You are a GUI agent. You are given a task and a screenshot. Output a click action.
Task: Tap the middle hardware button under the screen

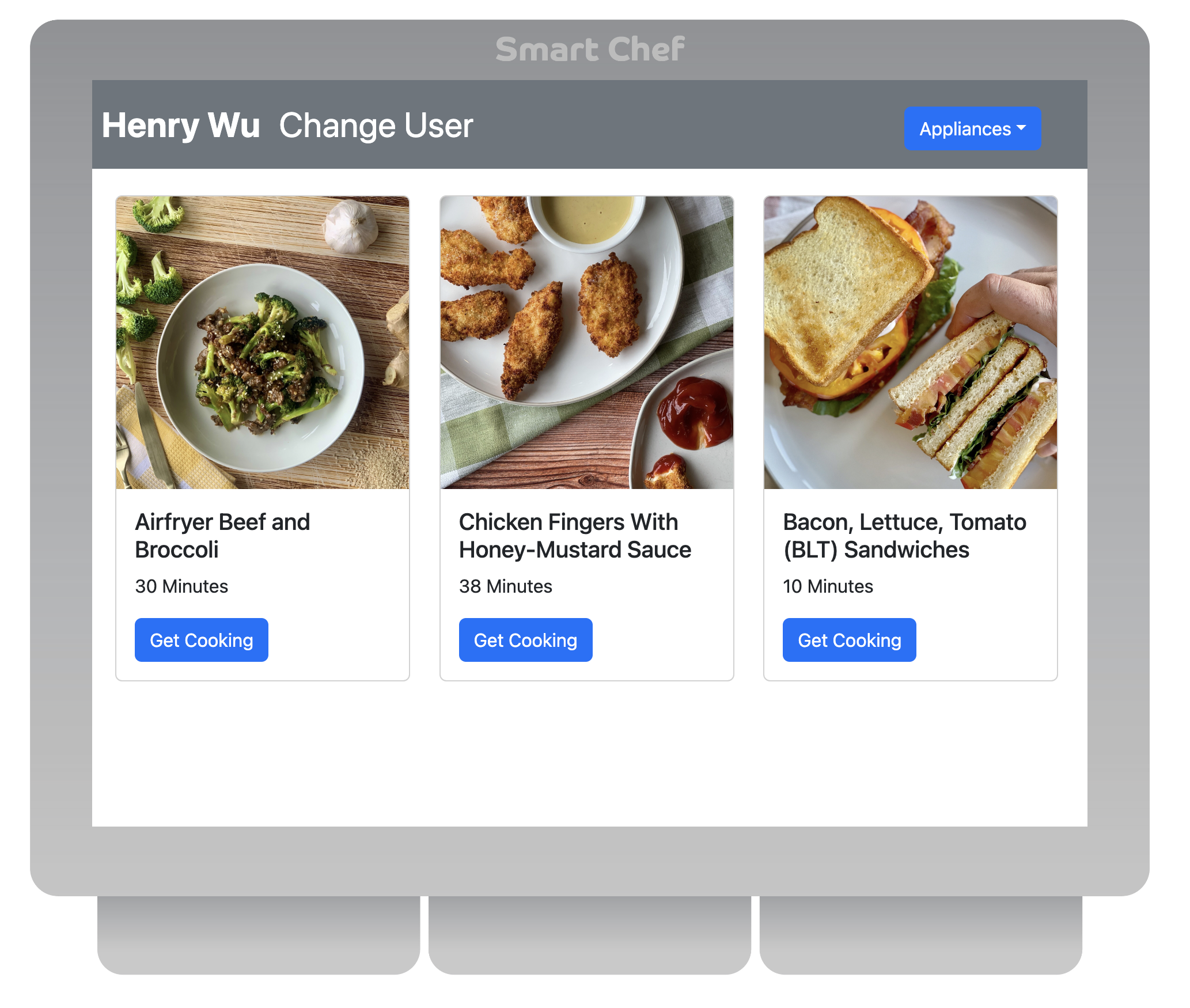click(590, 934)
